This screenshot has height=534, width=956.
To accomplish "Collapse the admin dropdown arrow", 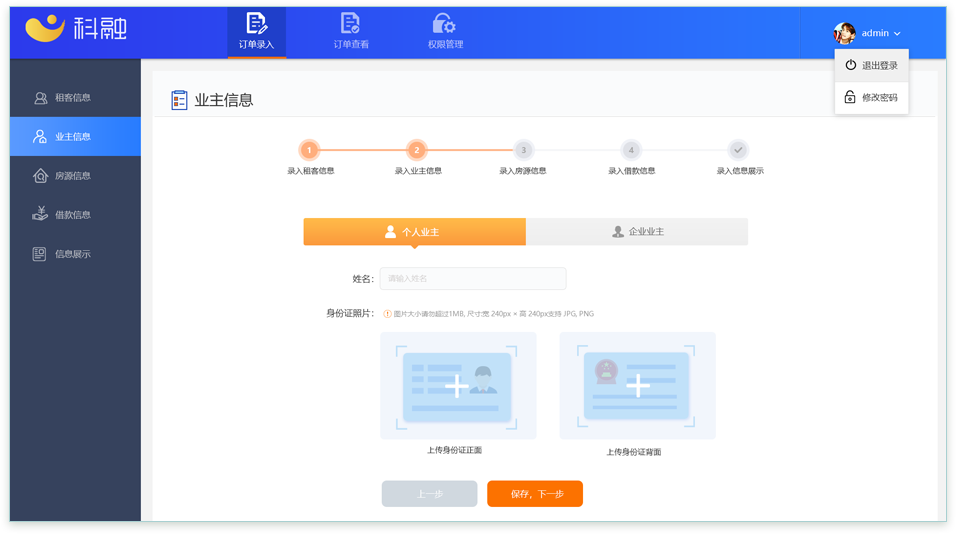I will click(898, 34).
